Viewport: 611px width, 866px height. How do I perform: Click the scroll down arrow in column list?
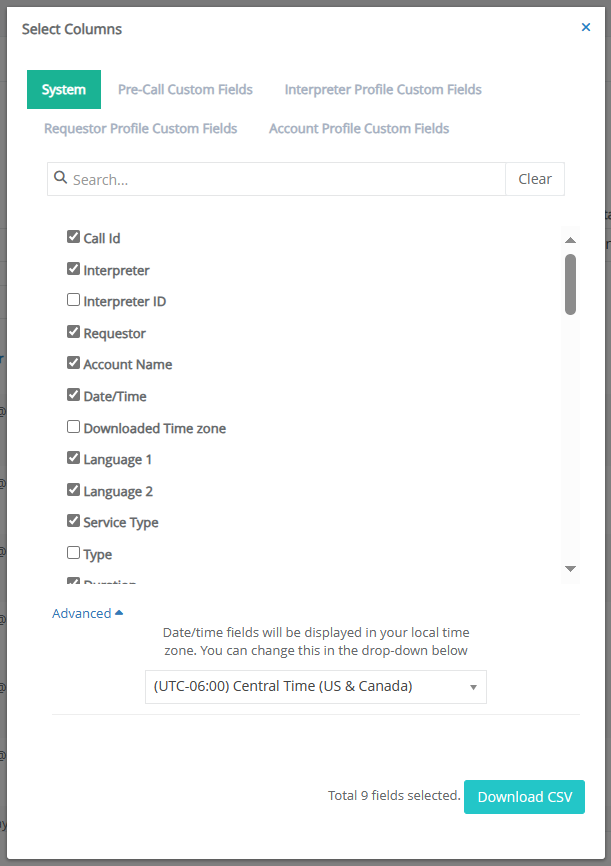571,568
